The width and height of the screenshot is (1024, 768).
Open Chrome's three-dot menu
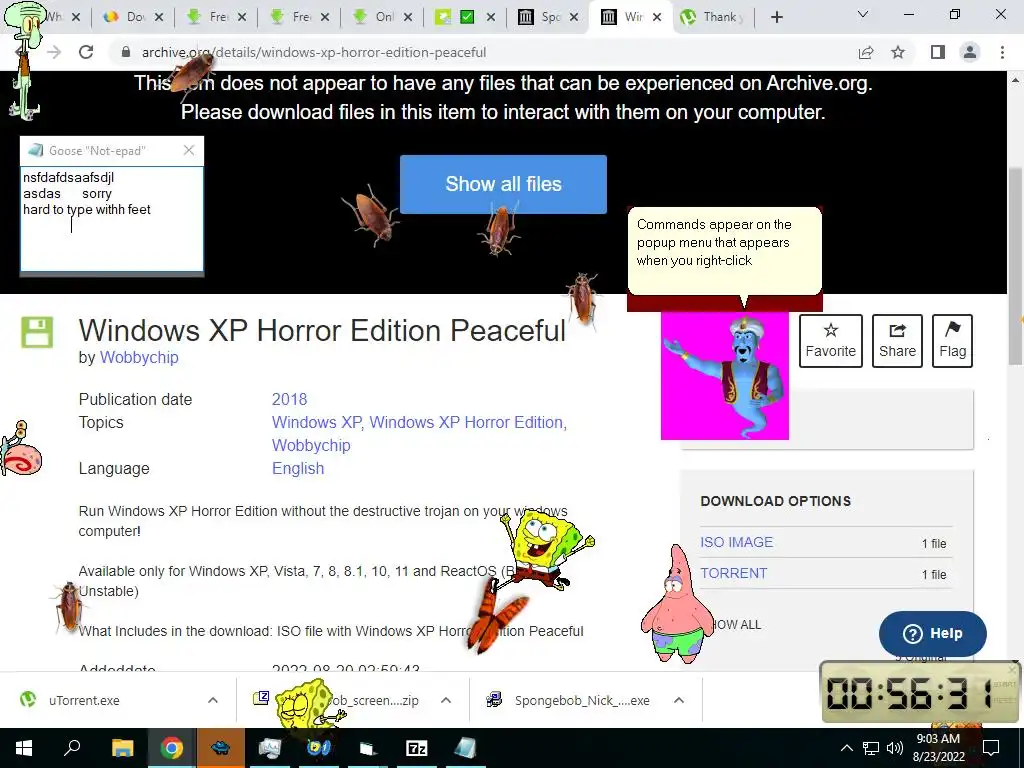(x=1002, y=52)
